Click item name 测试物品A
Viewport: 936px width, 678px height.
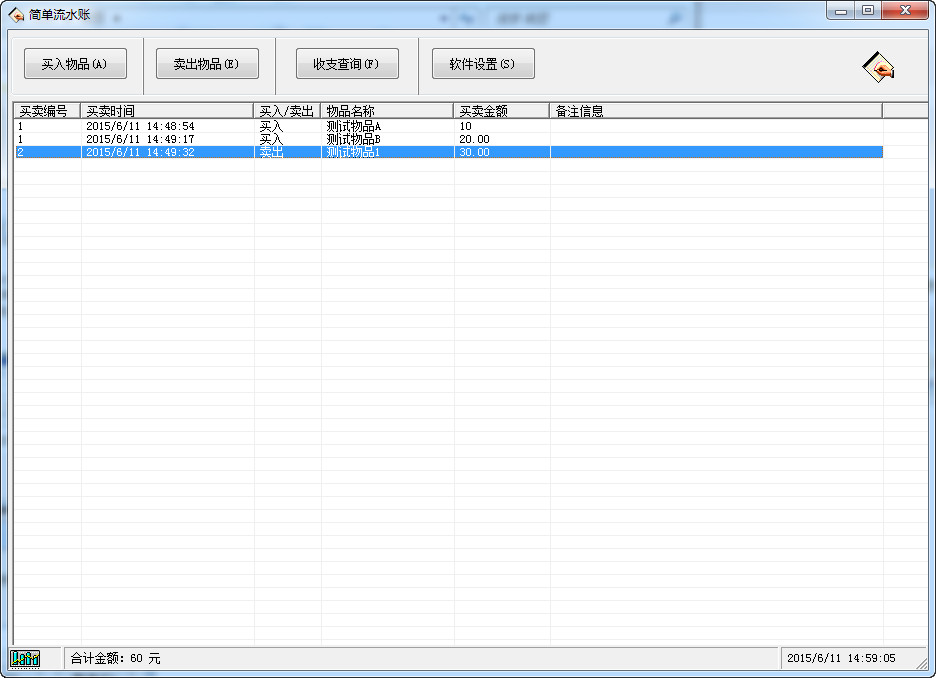(353, 127)
